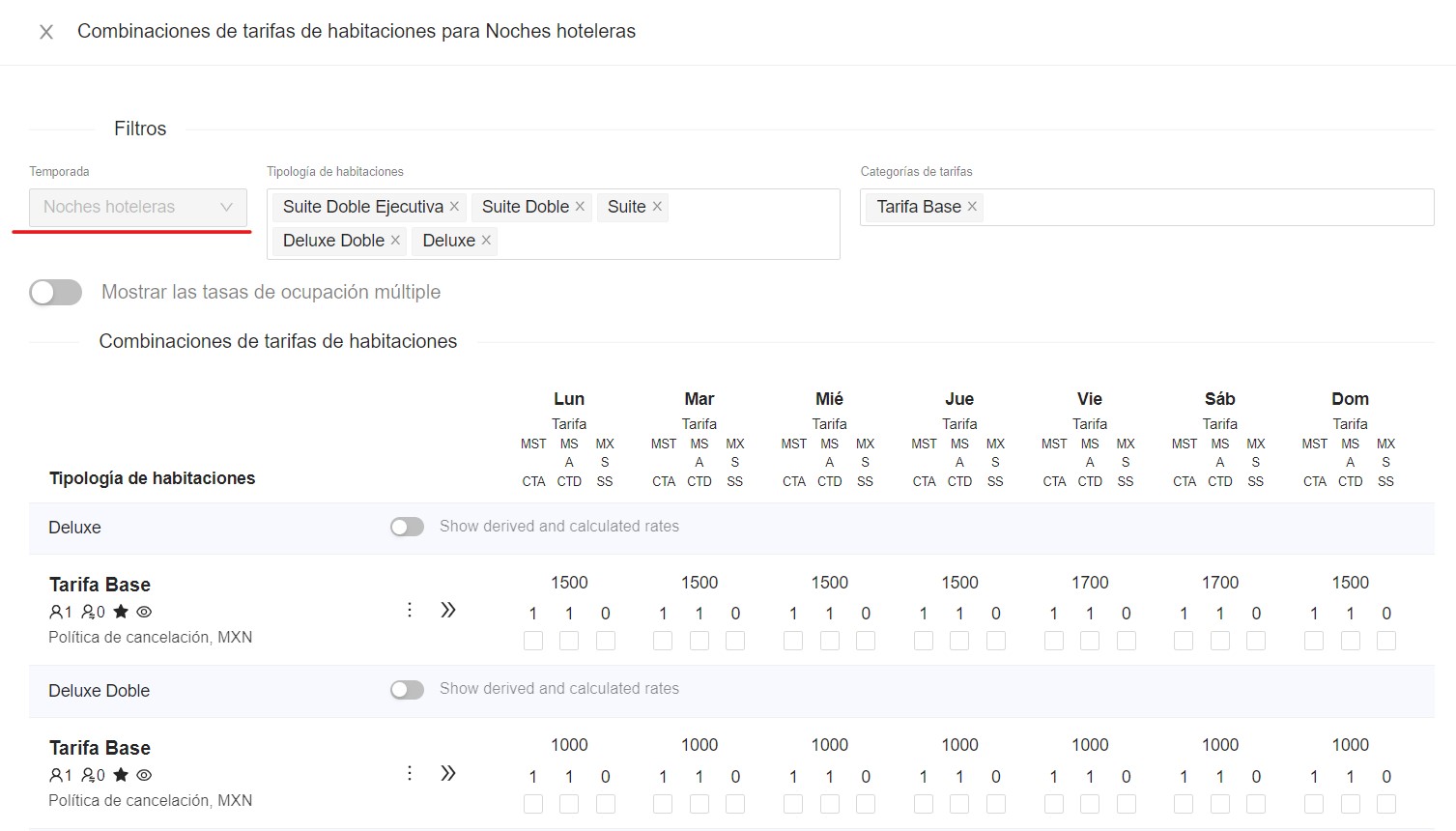Viewport: 1456px width, 831px height.
Task: Click Deluxe Friday rate 1700
Action: pos(1090,583)
